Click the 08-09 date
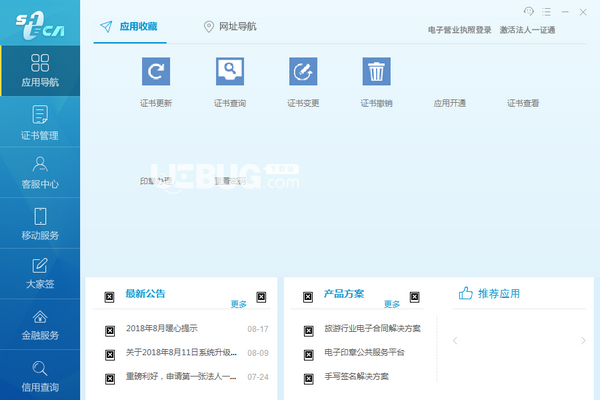This screenshot has height=400, width=600. pyautogui.click(x=258, y=353)
